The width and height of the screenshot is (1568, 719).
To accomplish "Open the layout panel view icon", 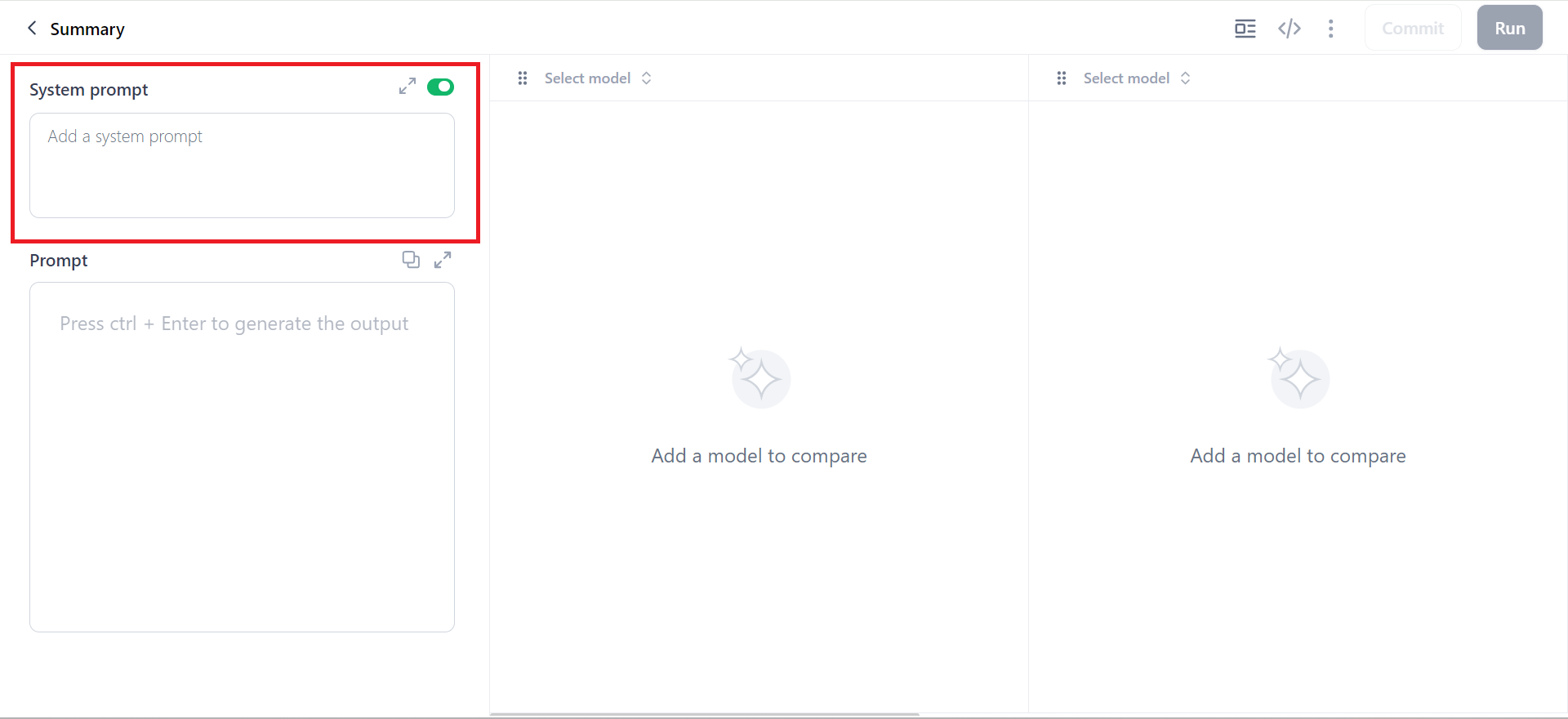I will point(1245,29).
